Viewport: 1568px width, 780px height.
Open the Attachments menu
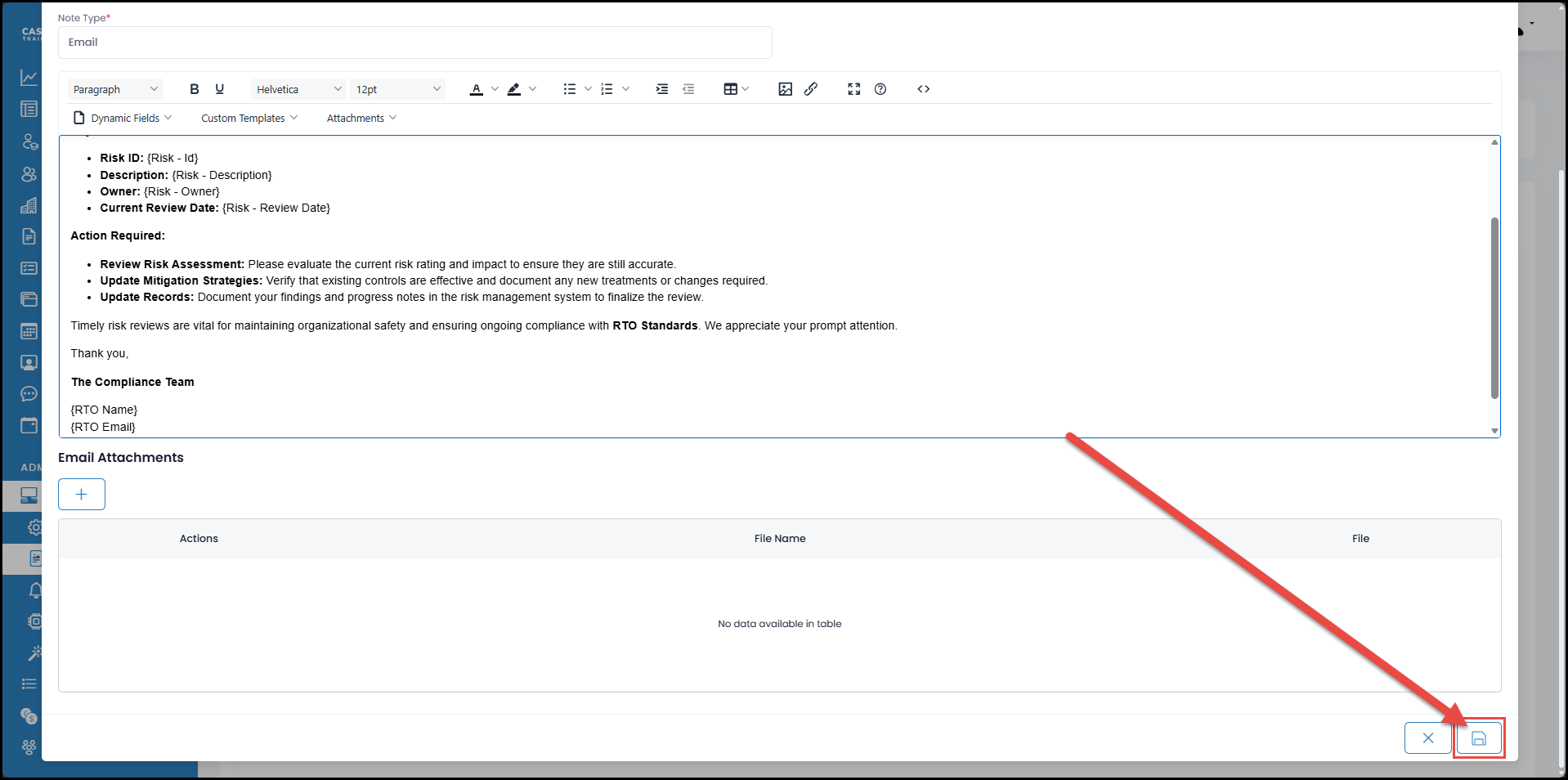[361, 118]
